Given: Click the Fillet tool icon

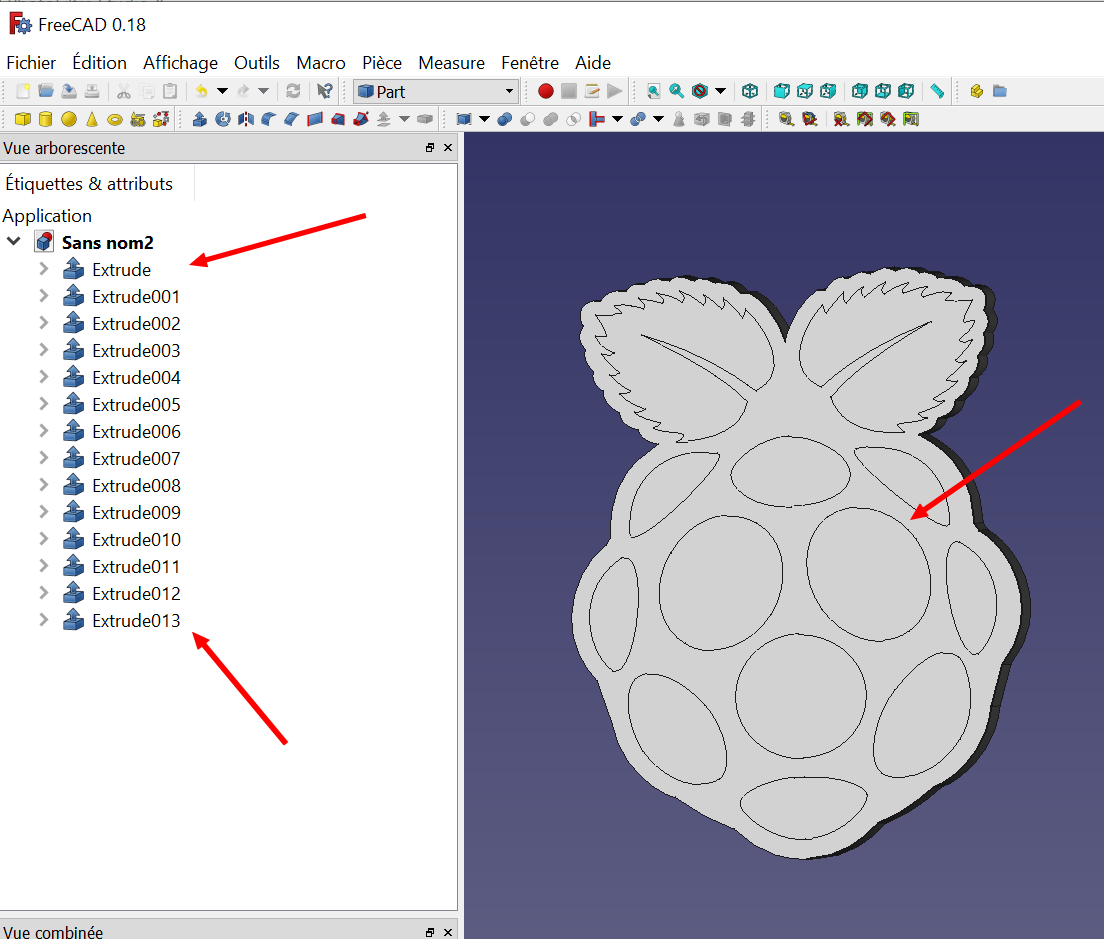Looking at the screenshot, I should pyautogui.click(x=269, y=120).
